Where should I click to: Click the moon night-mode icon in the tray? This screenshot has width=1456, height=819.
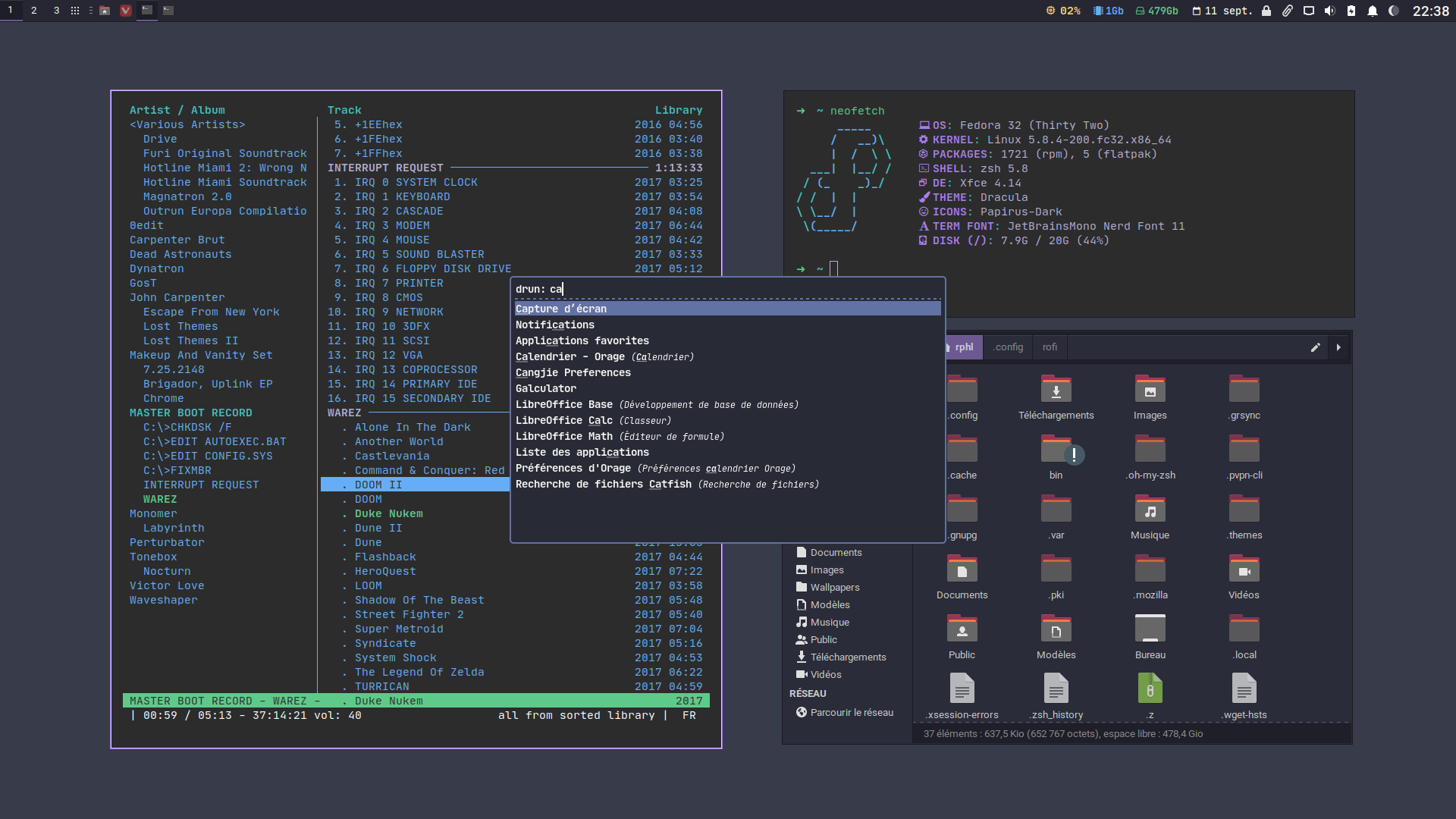pyautogui.click(x=1394, y=11)
